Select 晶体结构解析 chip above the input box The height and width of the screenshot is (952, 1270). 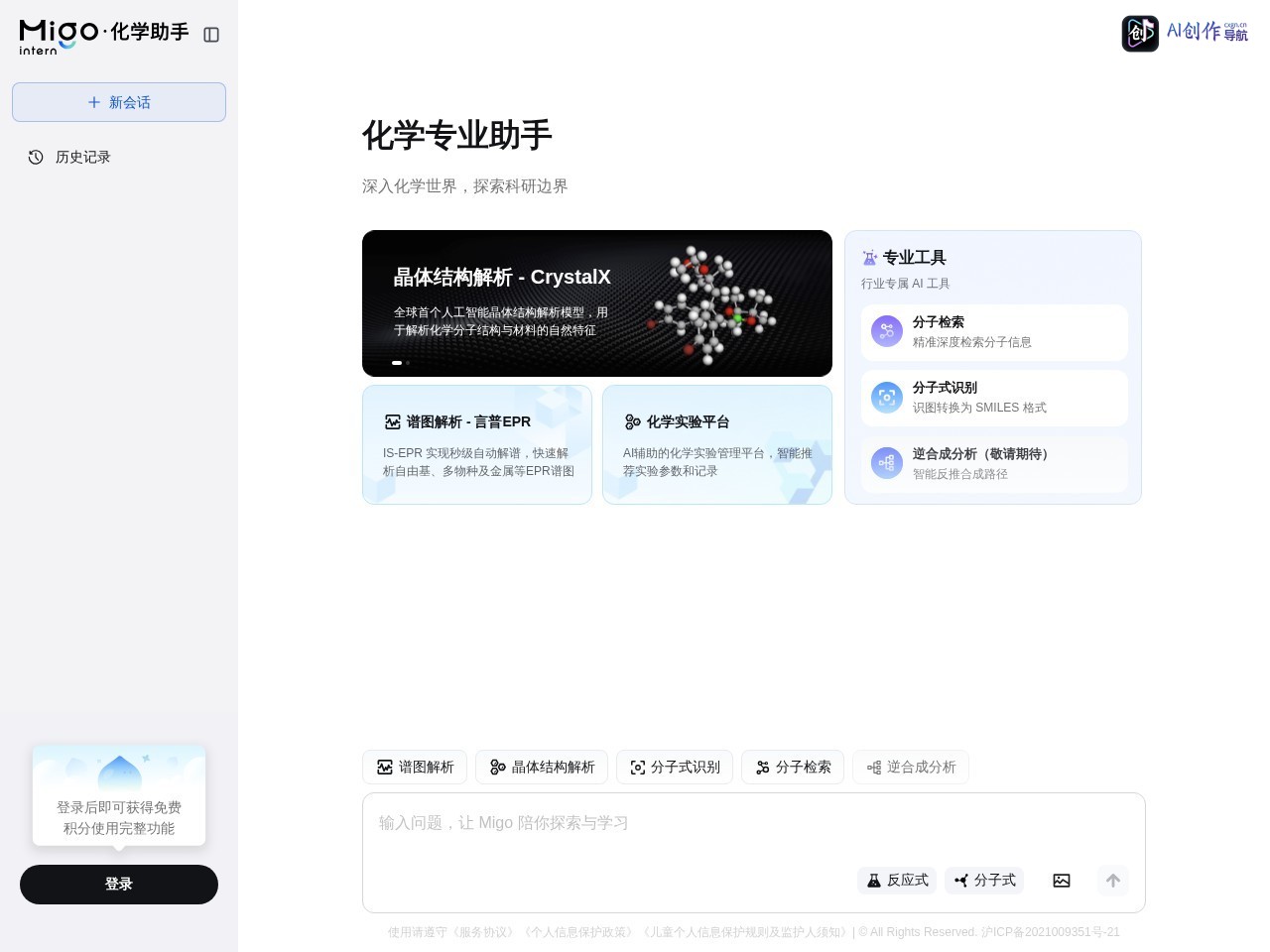point(542,768)
